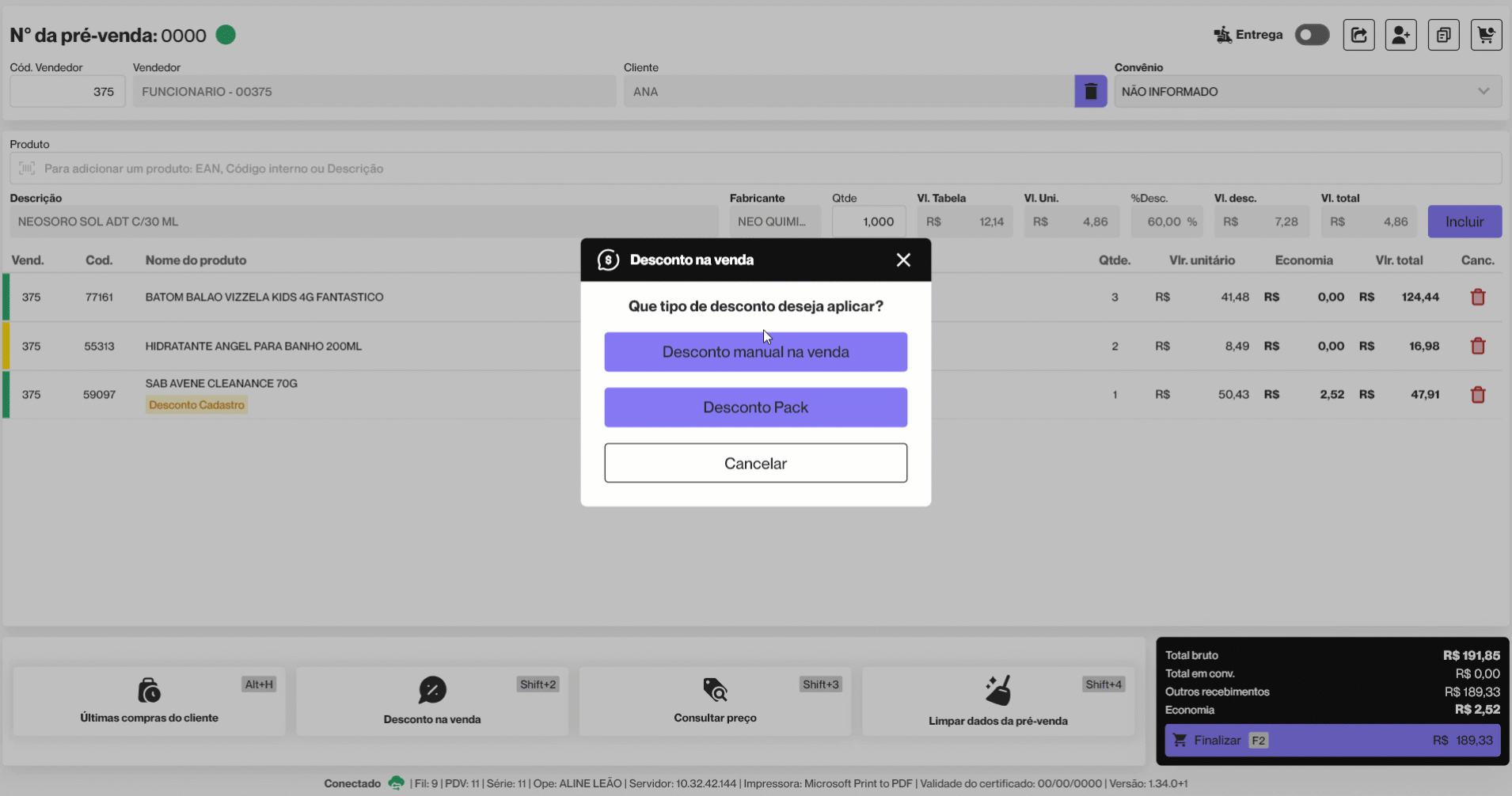
Task: Click the Vendedor field FUNCIONARIO - 00375
Action: click(x=374, y=91)
